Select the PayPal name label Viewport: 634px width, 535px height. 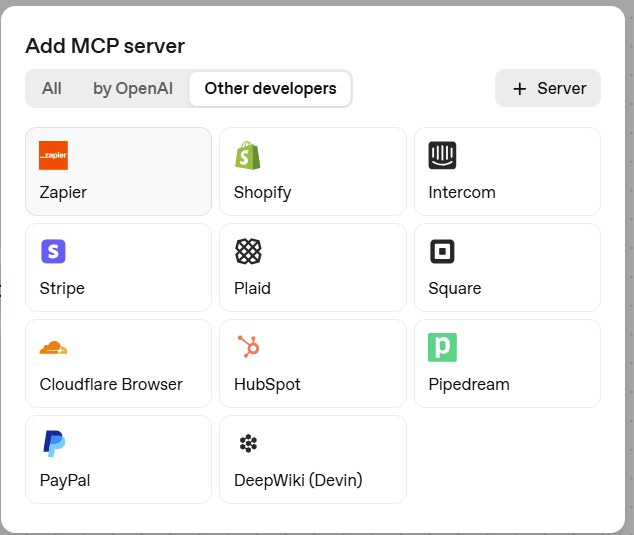click(x=65, y=480)
